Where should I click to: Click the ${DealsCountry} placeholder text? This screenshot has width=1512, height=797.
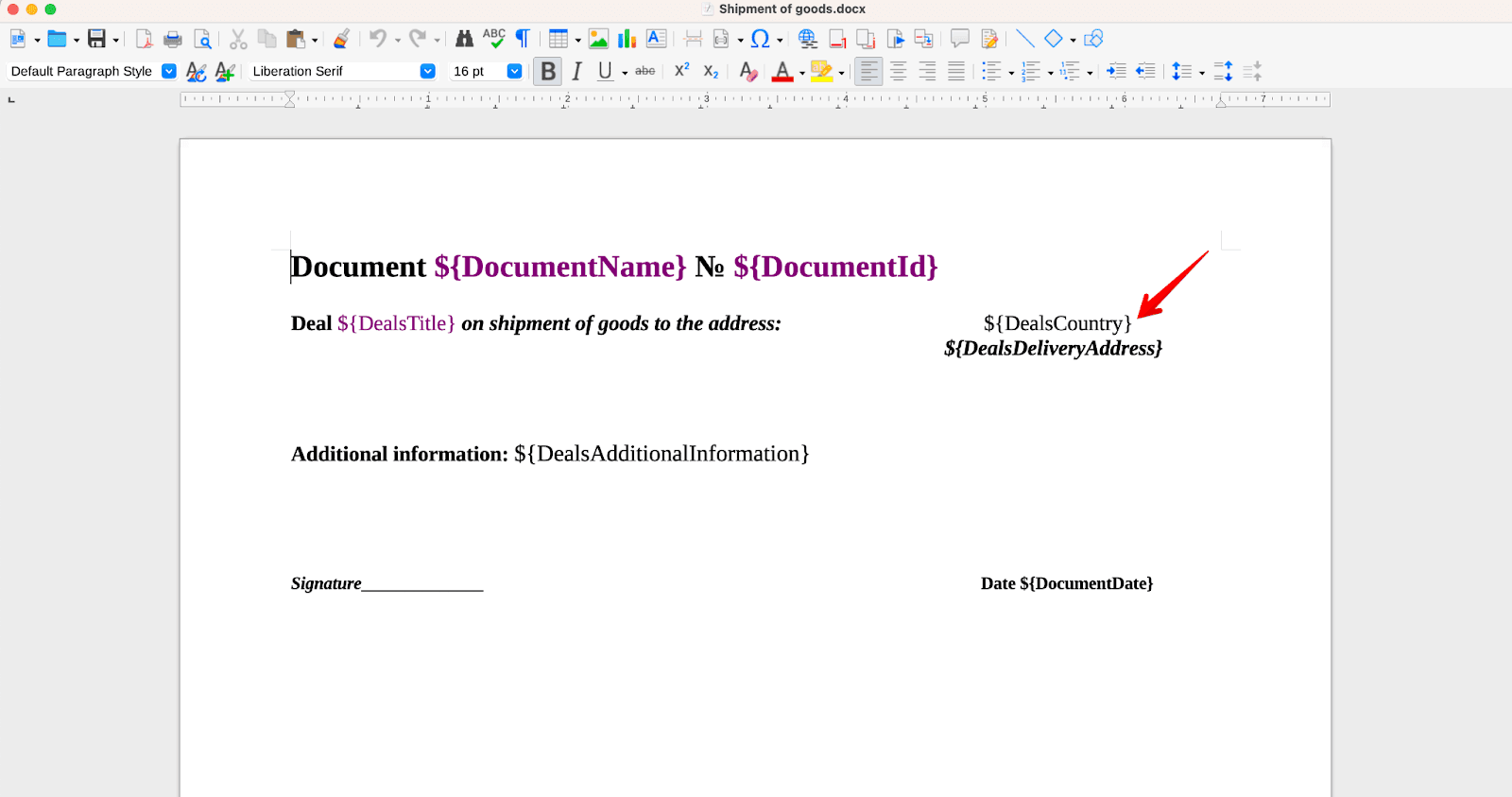1057,324
